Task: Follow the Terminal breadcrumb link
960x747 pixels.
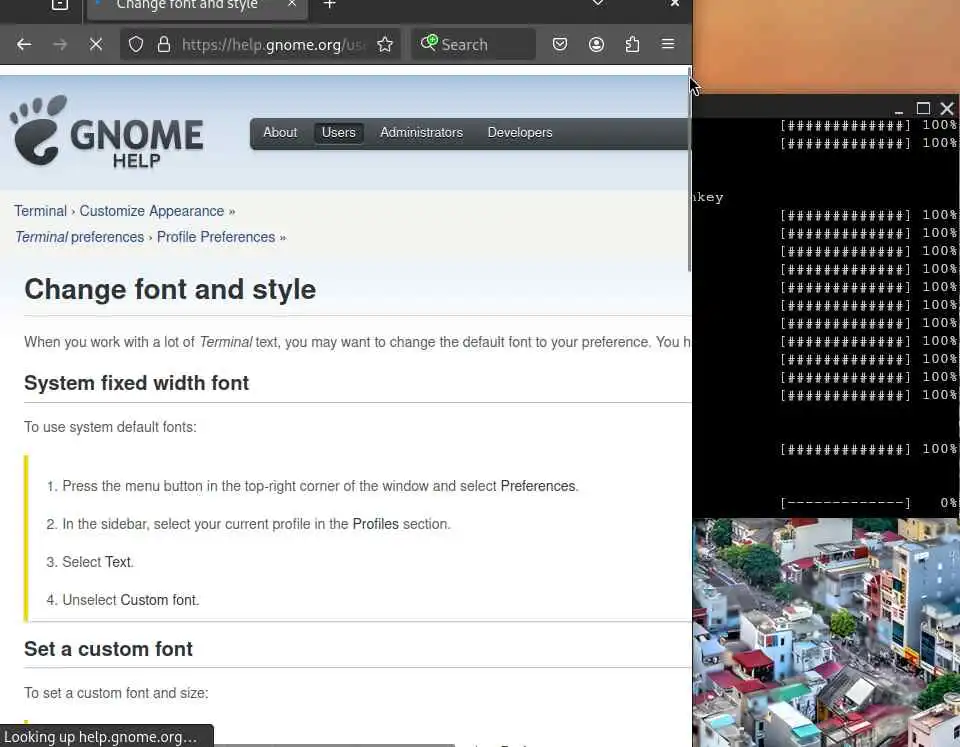Action: [x=40, y=211]
